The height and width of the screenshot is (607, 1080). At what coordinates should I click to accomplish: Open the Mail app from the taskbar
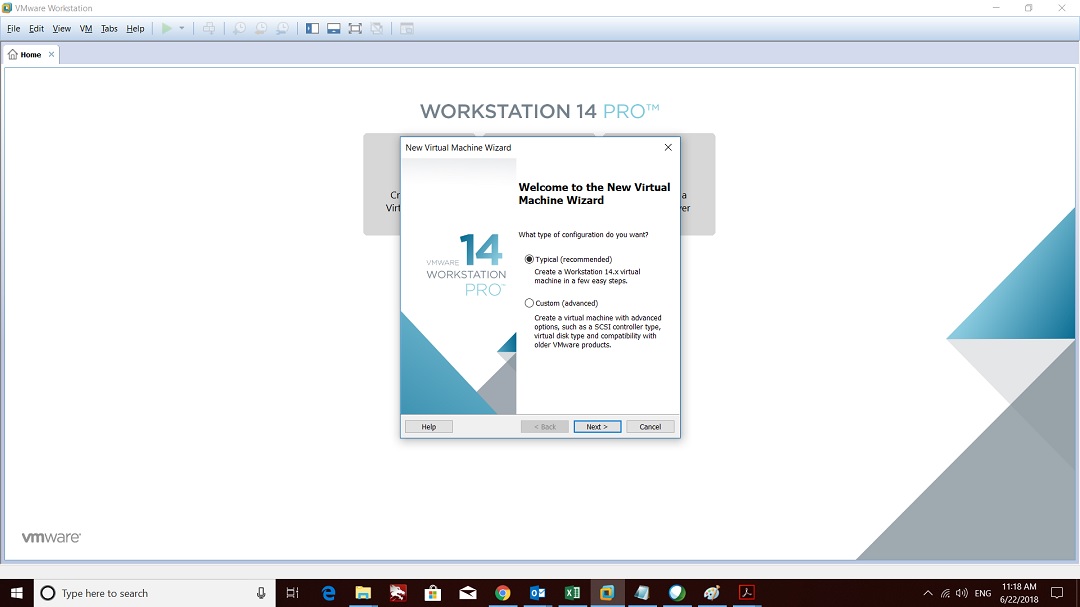[468, 593]
